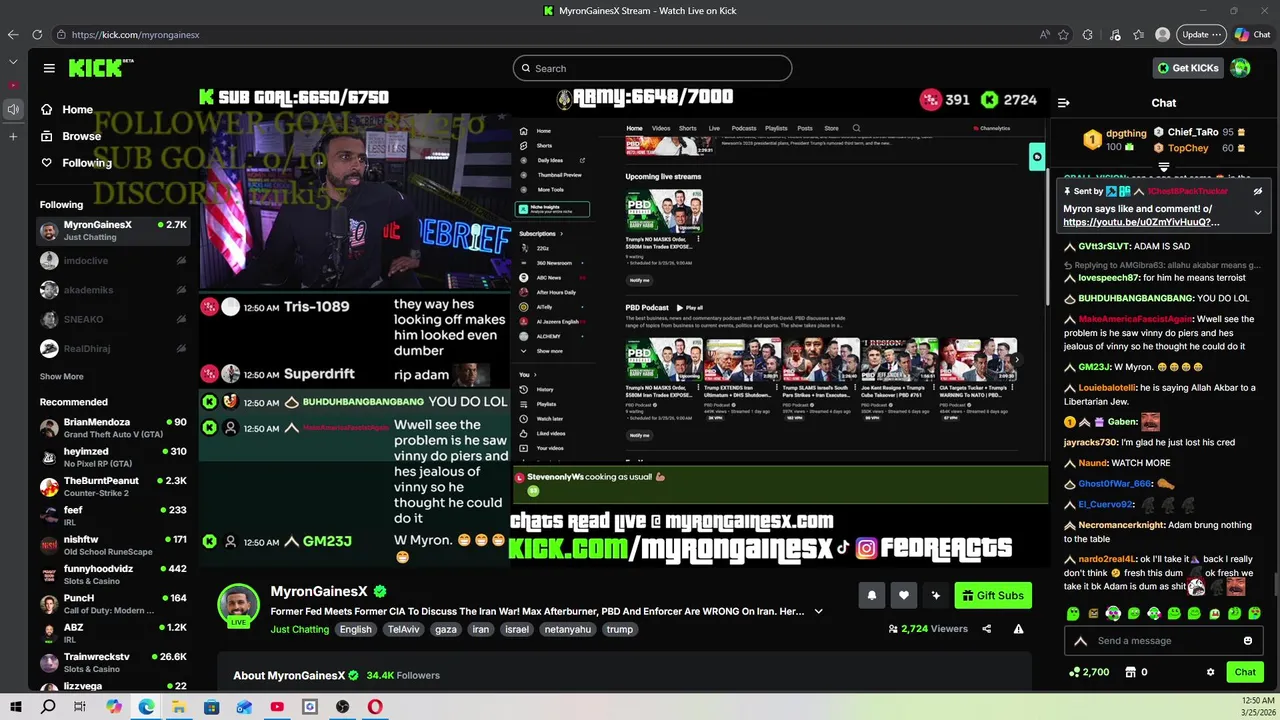Open the Trainwreckstv recommended channel
Viewport: 1280px width, 720px height.
[x=113, y=663]
